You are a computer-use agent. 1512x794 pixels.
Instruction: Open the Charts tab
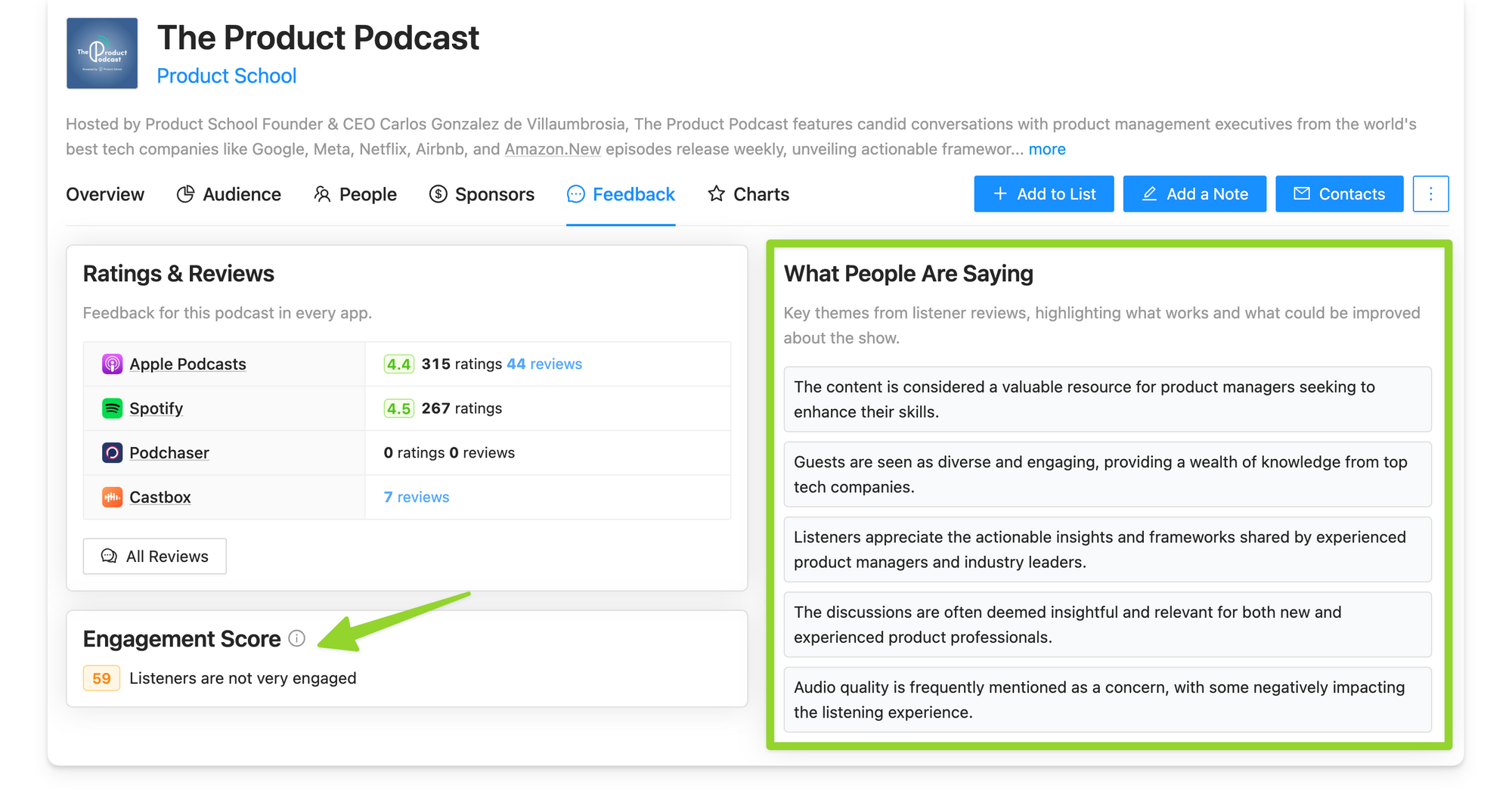748,194
